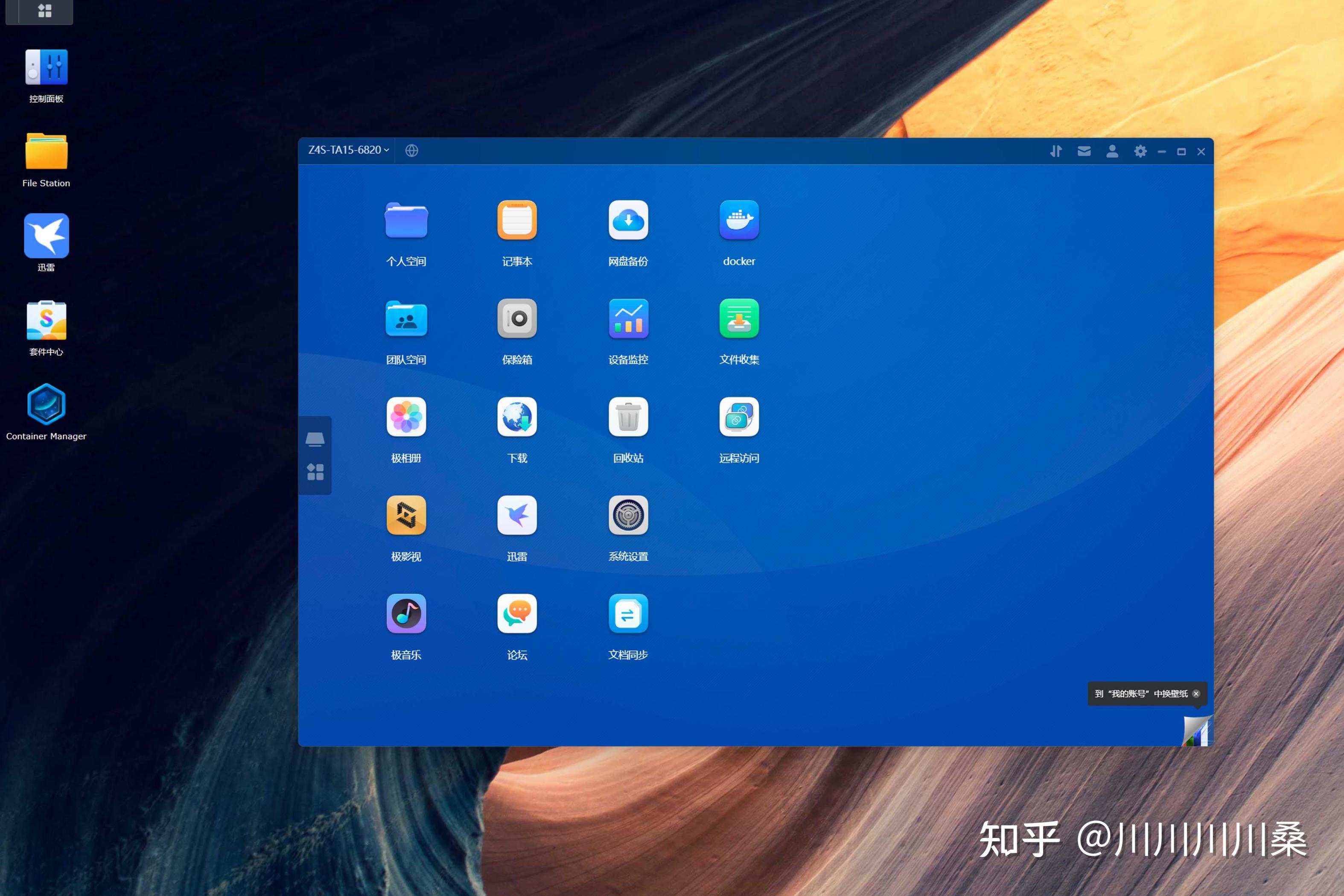Open 文档同步 document sync app
Viewport: 1344px width, 896px height.
coord(628,614)
